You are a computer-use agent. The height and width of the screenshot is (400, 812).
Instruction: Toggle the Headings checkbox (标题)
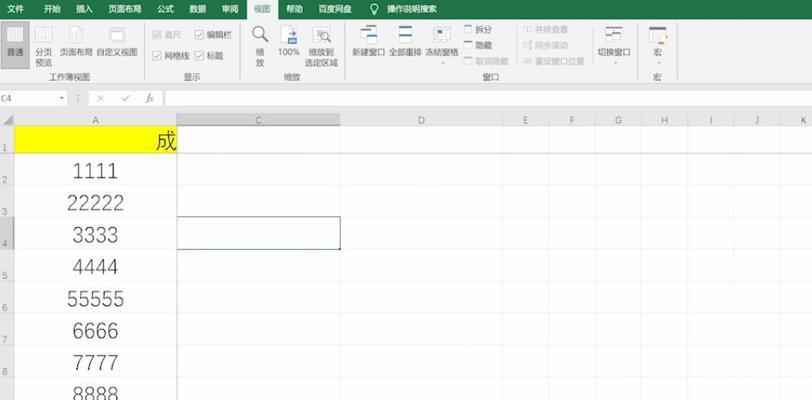[x=199, y=55]
